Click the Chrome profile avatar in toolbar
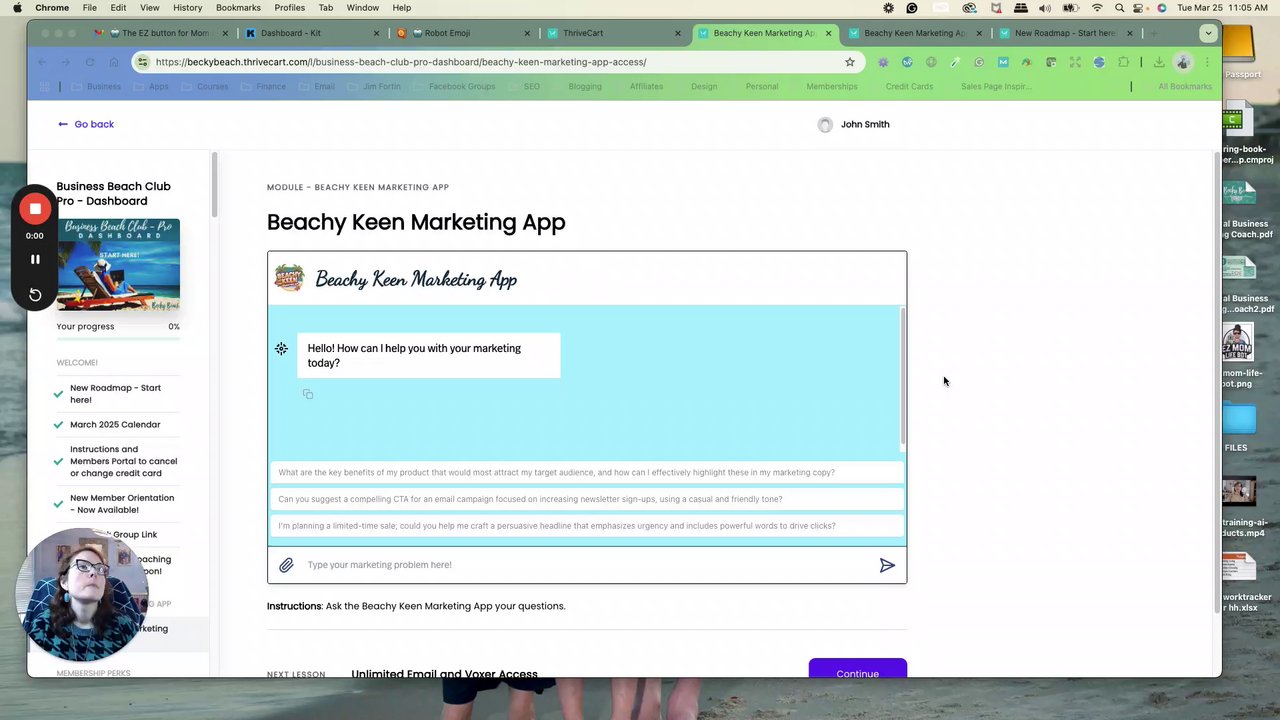Screen dimensions: 1280x720 pos(1183,62)
